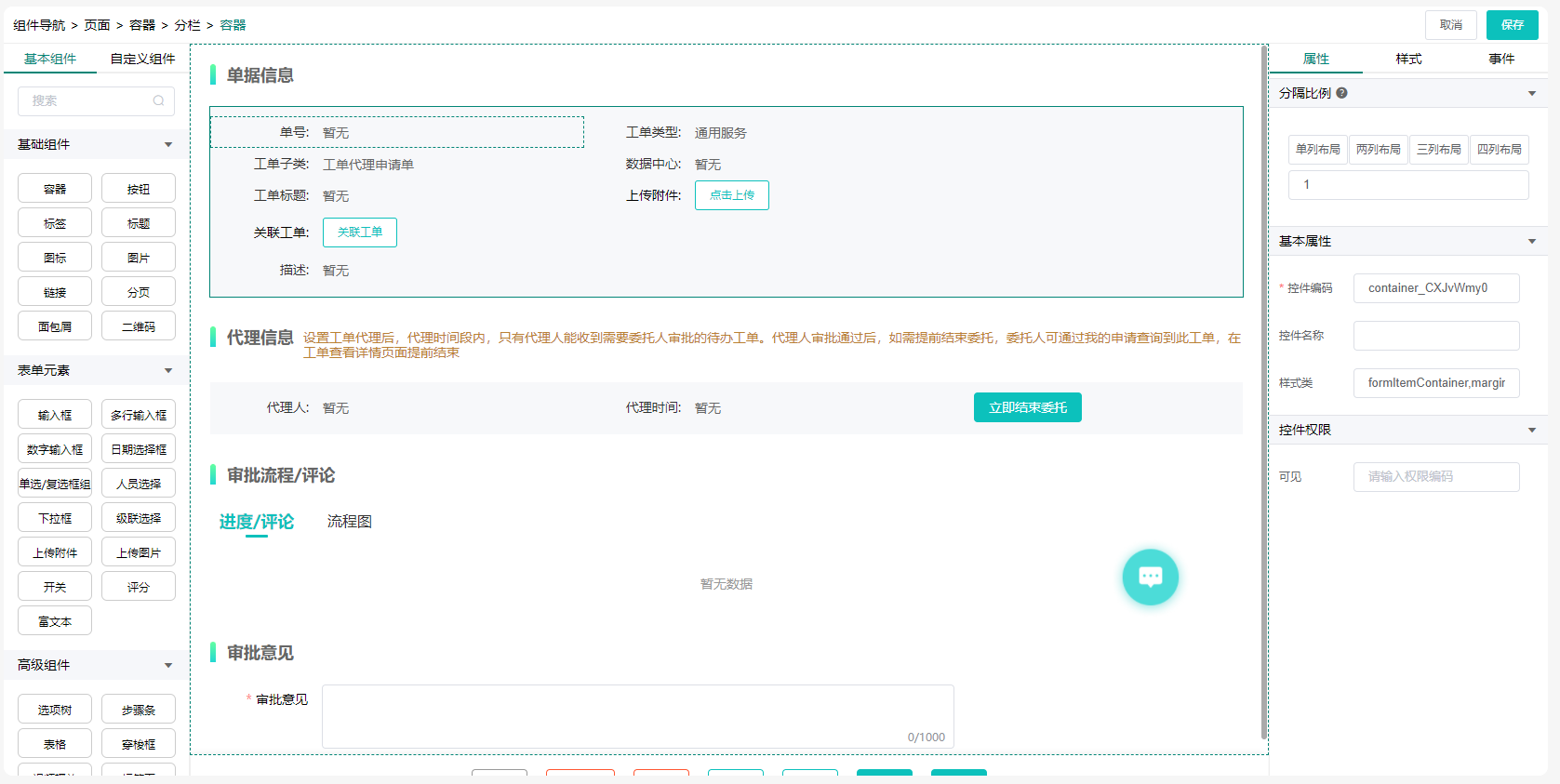
Task: Click the 取消 button
Action: [x=1451, y=25]
